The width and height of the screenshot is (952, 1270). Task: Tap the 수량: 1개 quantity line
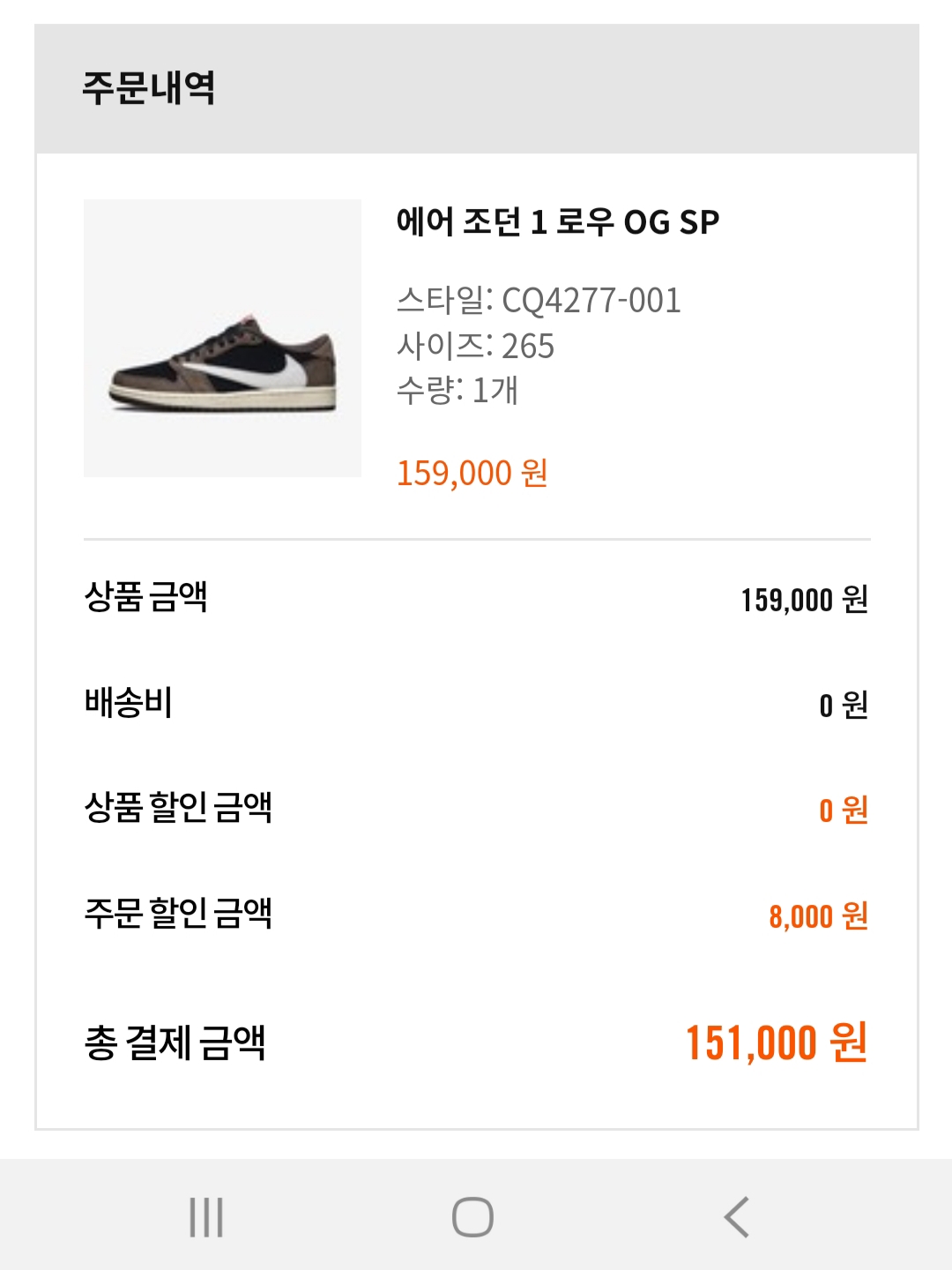click(457, 390)
